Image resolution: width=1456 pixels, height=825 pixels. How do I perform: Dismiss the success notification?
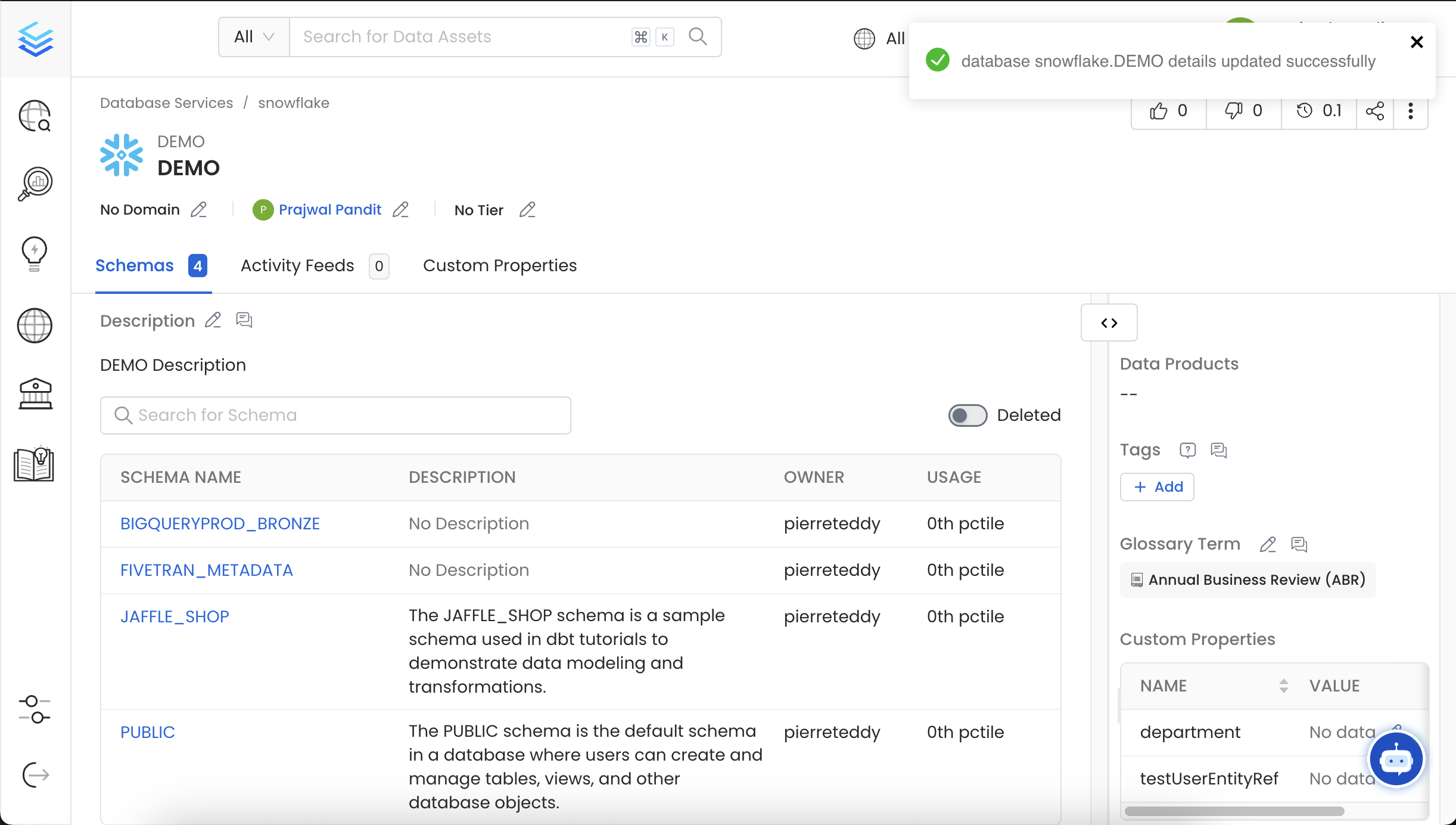click(x=1417, y=42)
